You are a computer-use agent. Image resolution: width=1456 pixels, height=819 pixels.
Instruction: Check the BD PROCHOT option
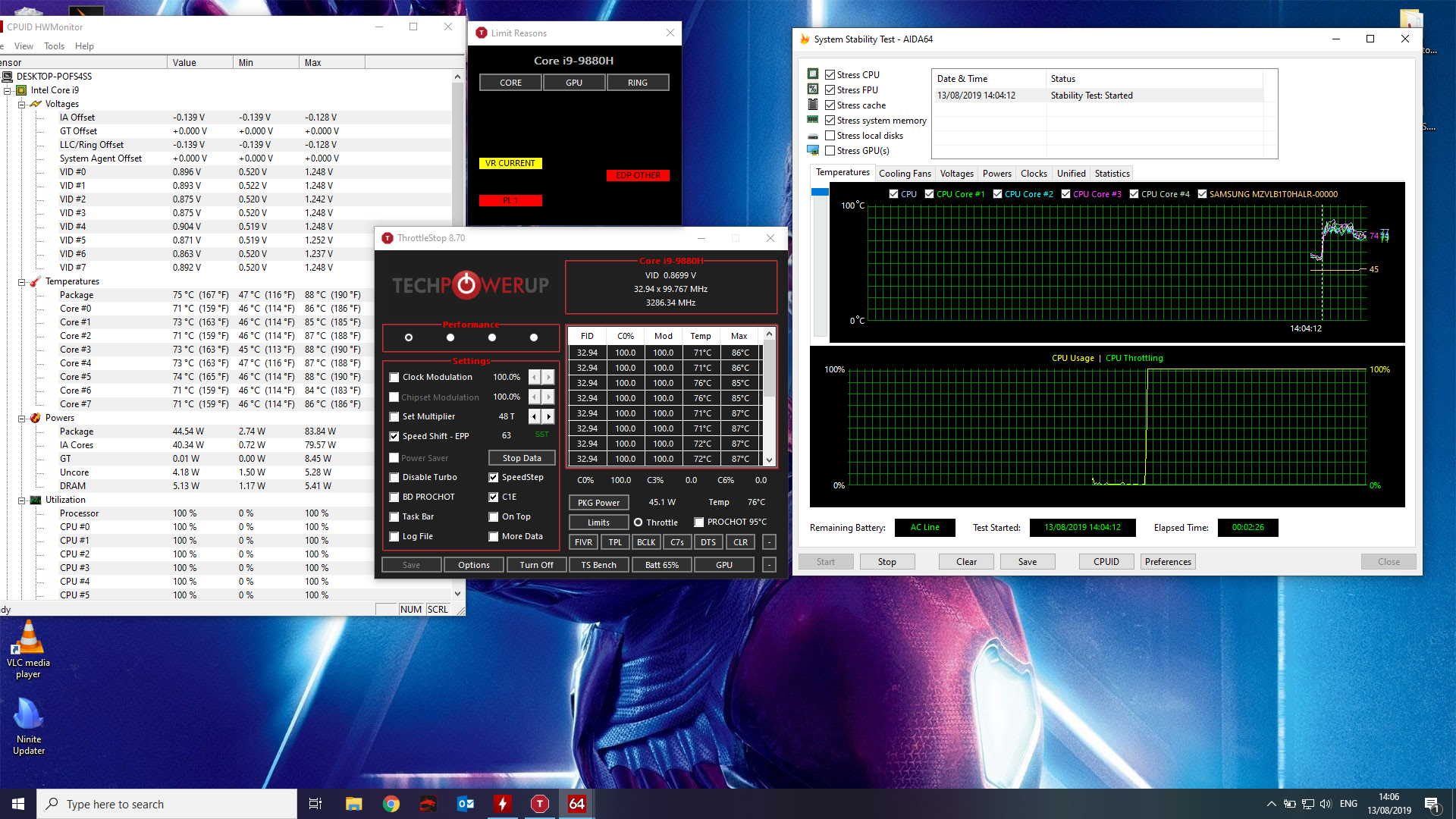point(394,497)
